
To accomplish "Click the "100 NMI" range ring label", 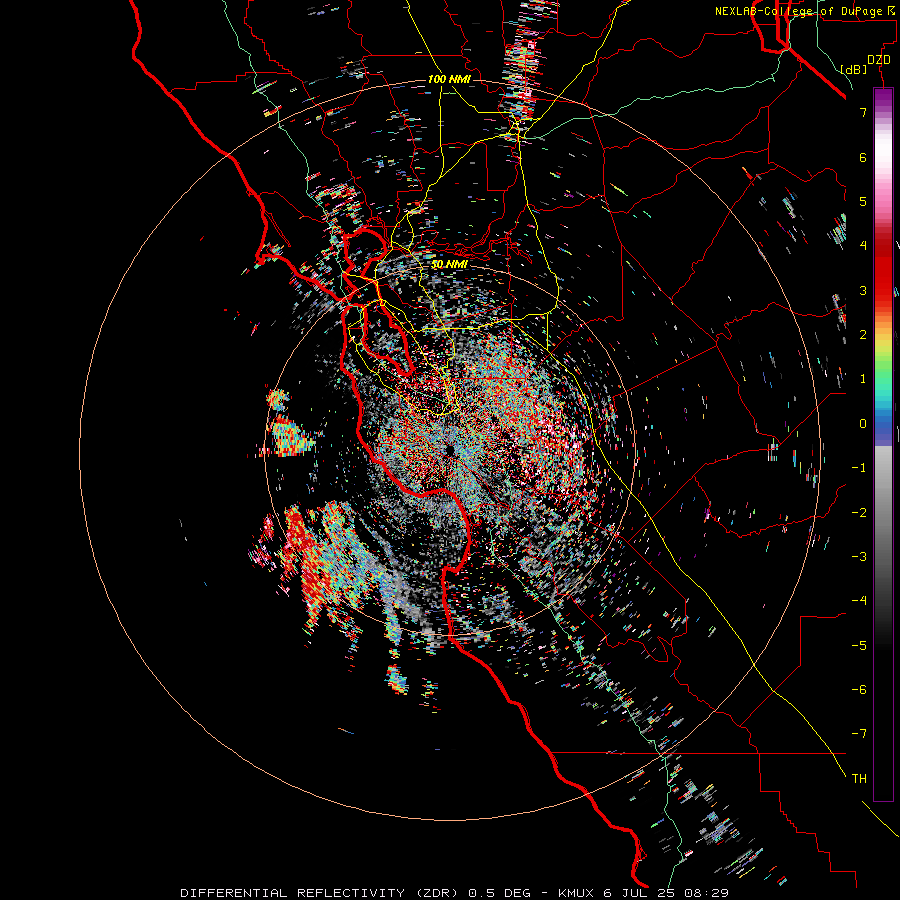I will pyautogui.click(x=449, y=79).
